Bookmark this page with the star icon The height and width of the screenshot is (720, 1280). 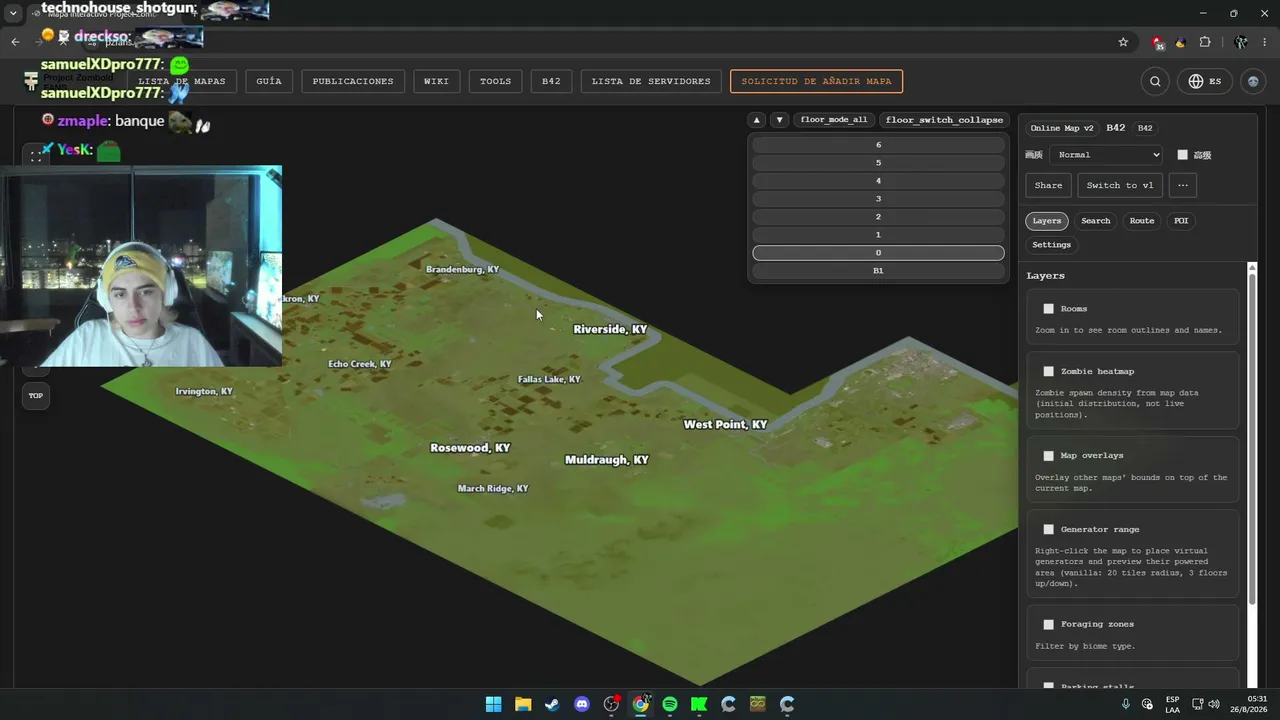1123,42
